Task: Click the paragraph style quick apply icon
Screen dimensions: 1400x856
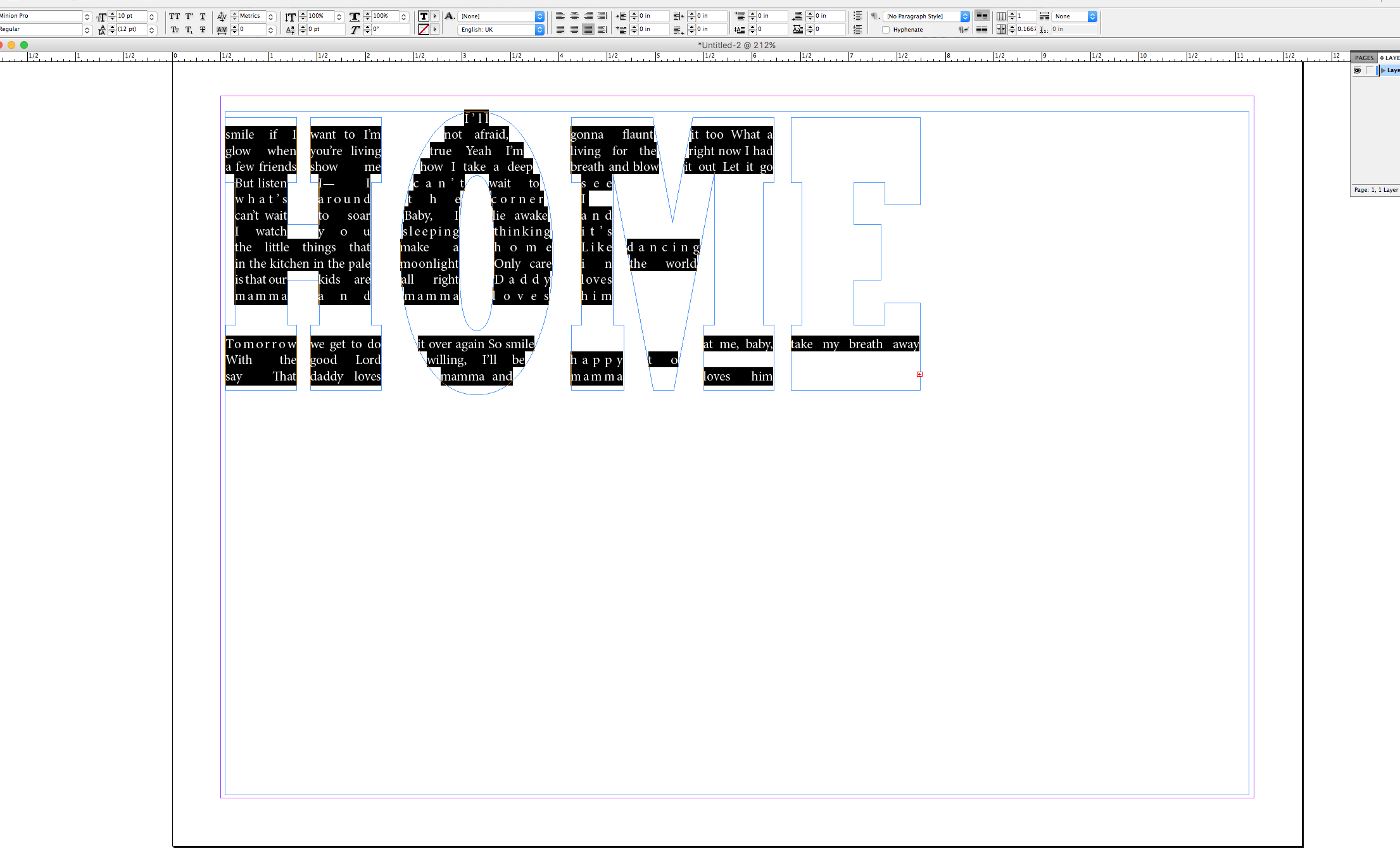Action: click(874, 16)
